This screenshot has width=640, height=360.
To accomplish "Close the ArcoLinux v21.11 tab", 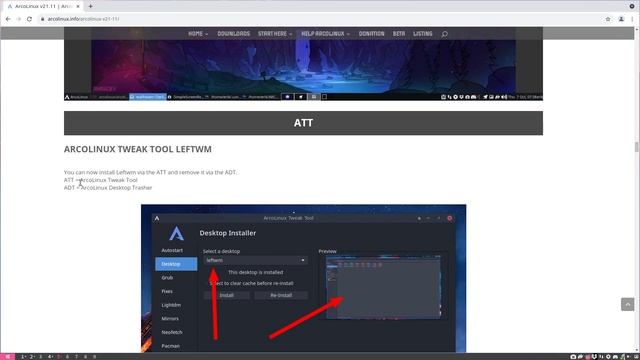I will pos(78,6).
